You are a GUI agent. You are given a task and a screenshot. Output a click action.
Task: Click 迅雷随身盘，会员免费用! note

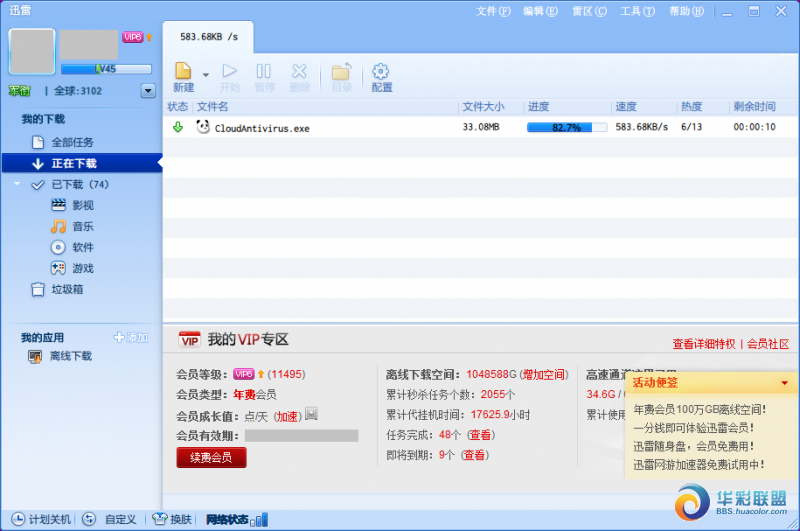coord(693,446)
